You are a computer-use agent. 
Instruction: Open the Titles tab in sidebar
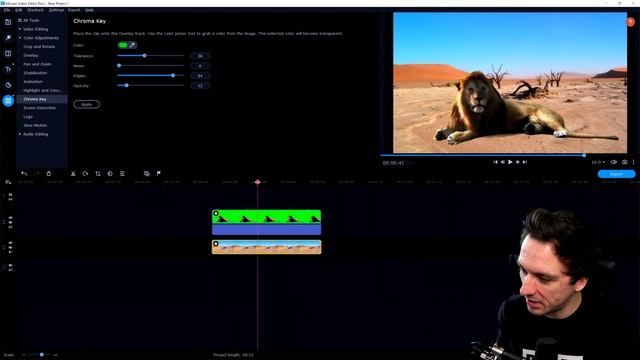pos(8,69)
